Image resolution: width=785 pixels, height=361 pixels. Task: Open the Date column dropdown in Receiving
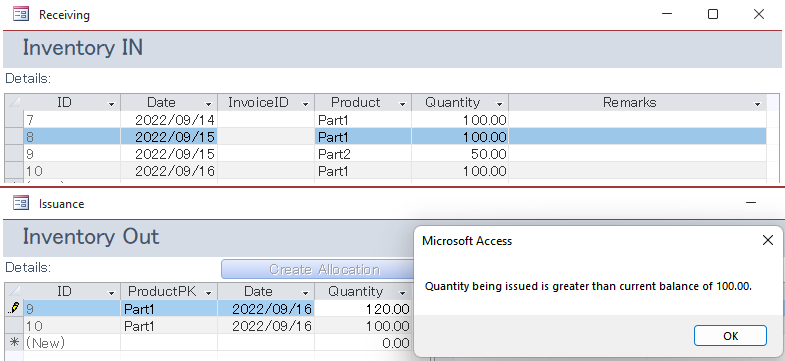tap(209, 104)
